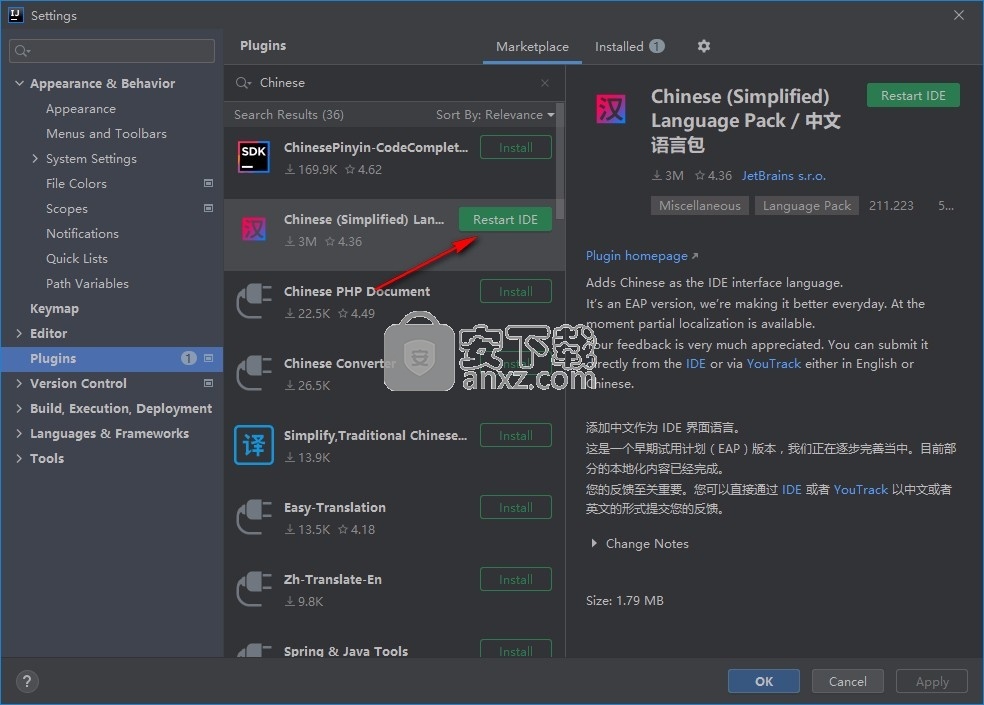Click the ChinesePinyin-CodeCompletion SDK plugin icon

click(254, 157)
